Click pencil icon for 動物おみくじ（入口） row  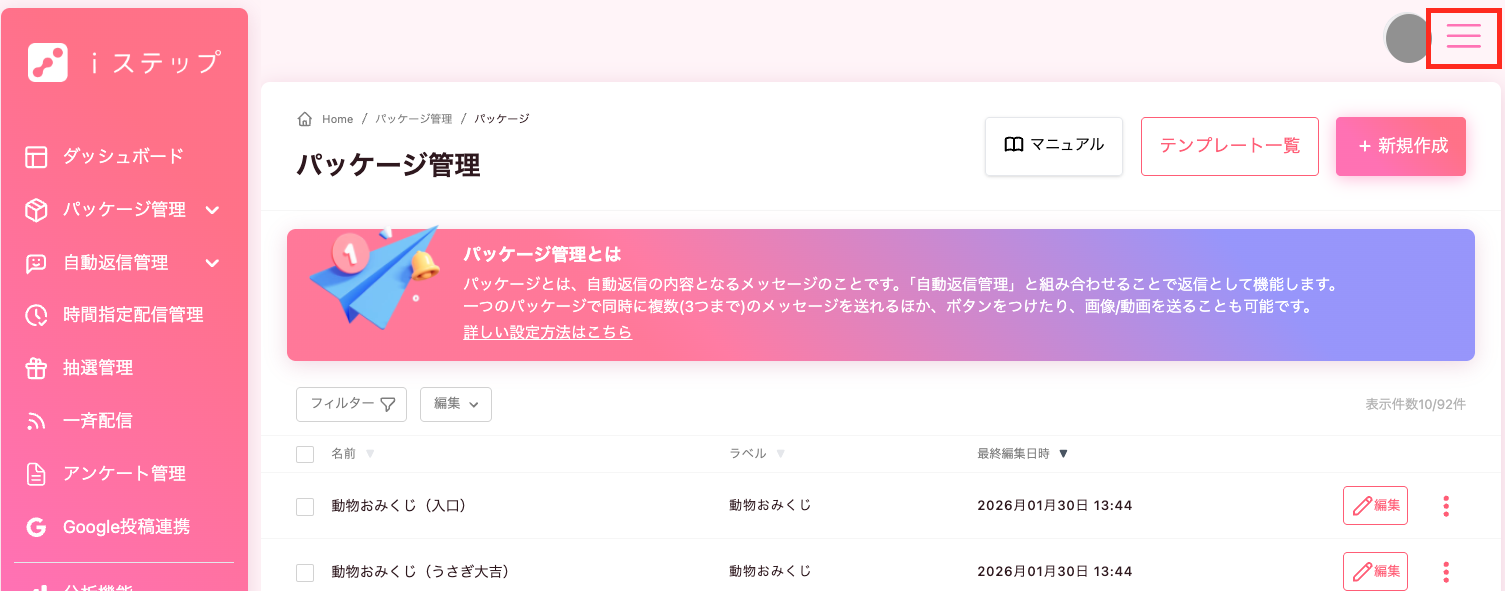point(1361,506)
